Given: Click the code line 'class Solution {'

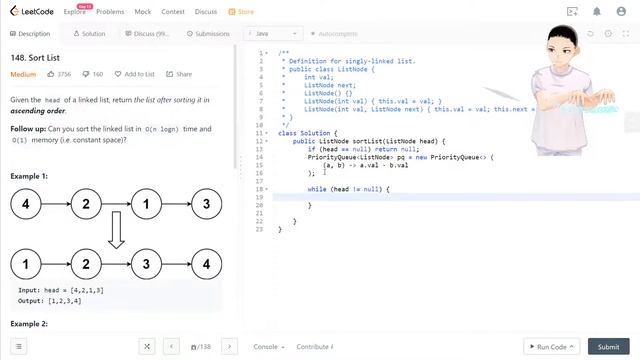Looking at the screenshot, I should [308, 133].
